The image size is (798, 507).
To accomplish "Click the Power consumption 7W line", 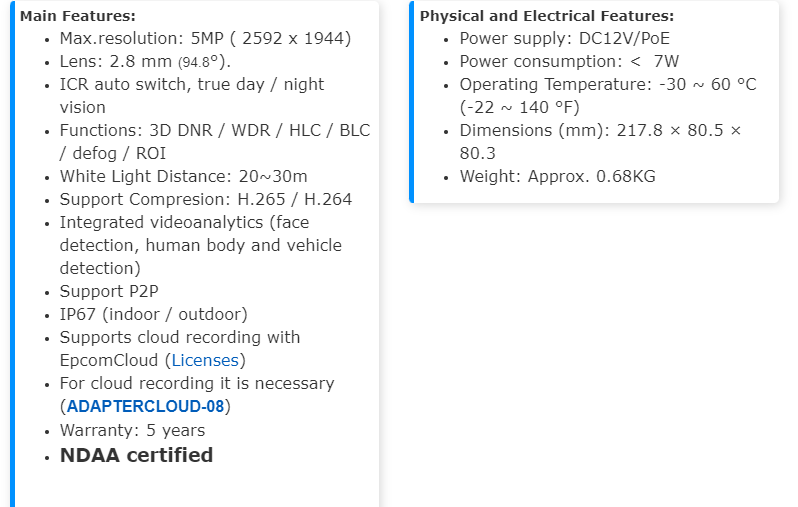I will [568, 61].
